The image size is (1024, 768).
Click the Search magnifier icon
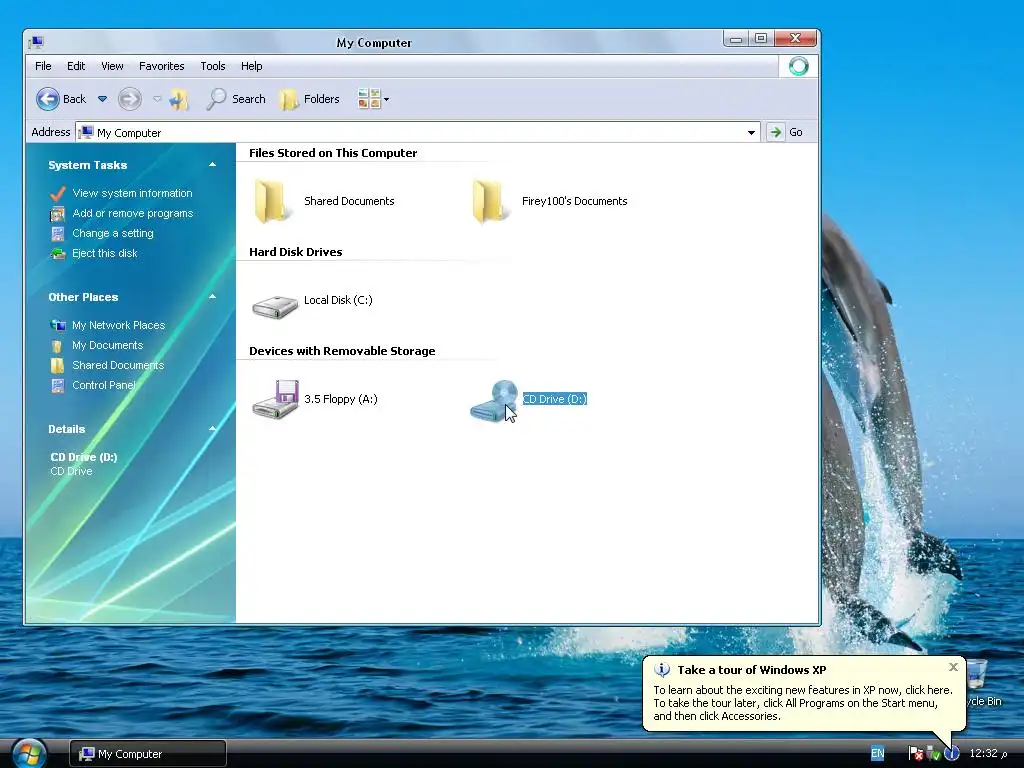(x=216, y=99)
